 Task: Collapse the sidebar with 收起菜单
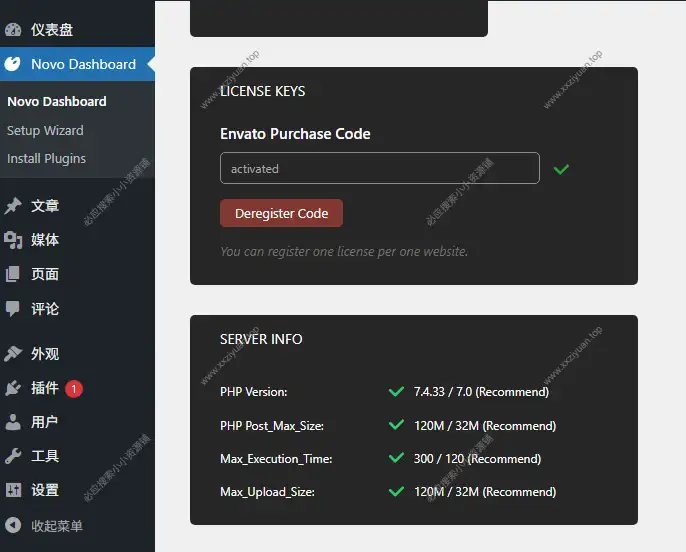[45, 526]
